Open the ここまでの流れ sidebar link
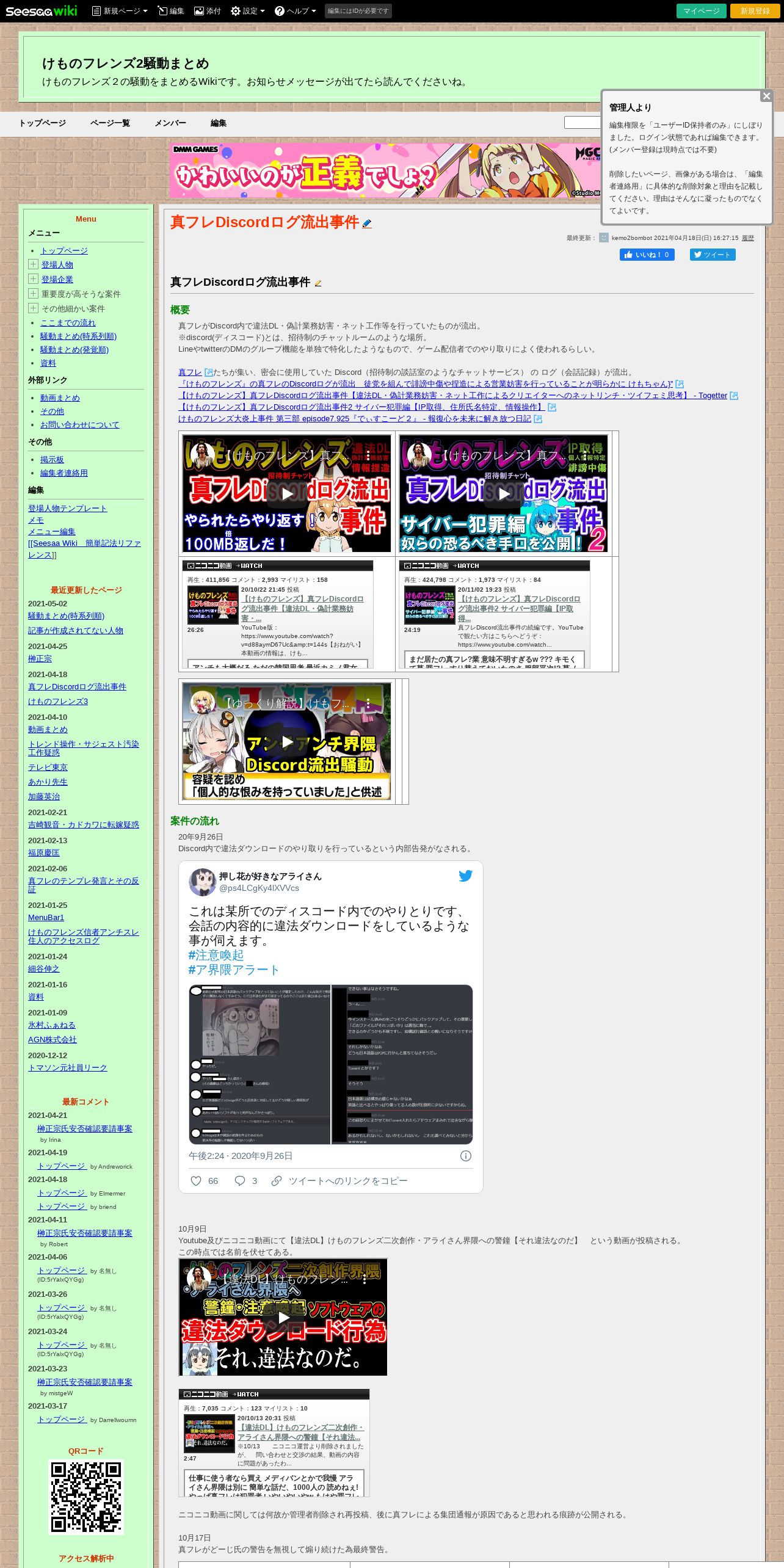 68,323
